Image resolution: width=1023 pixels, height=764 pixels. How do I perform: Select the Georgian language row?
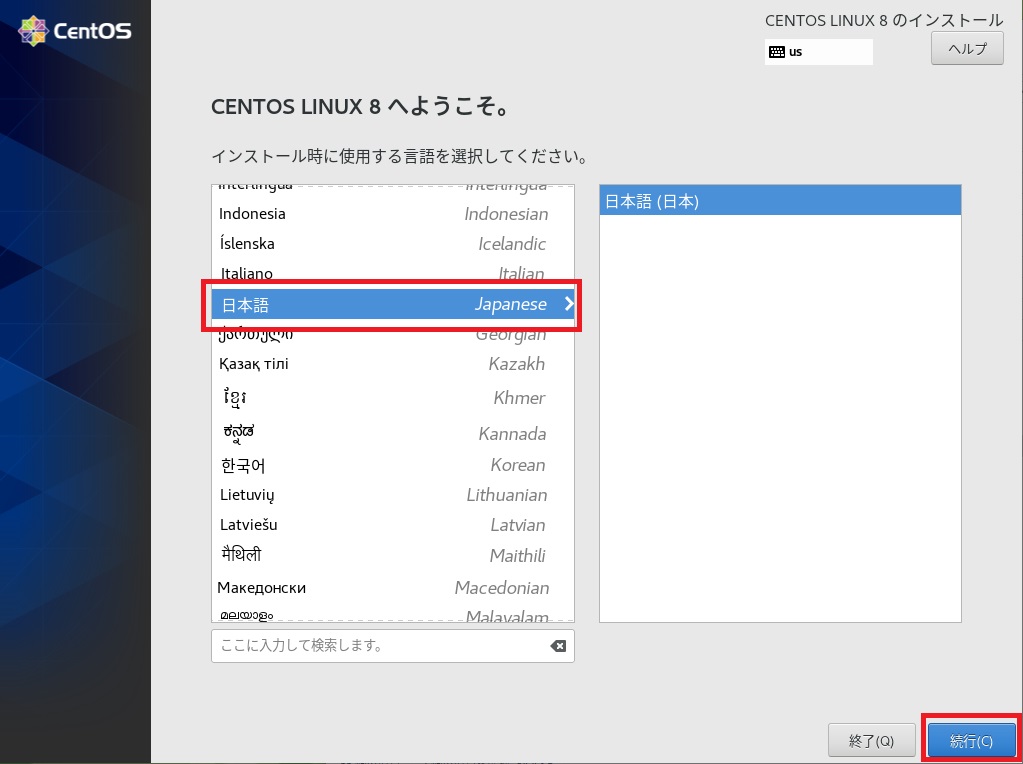[x=393, y=334]
